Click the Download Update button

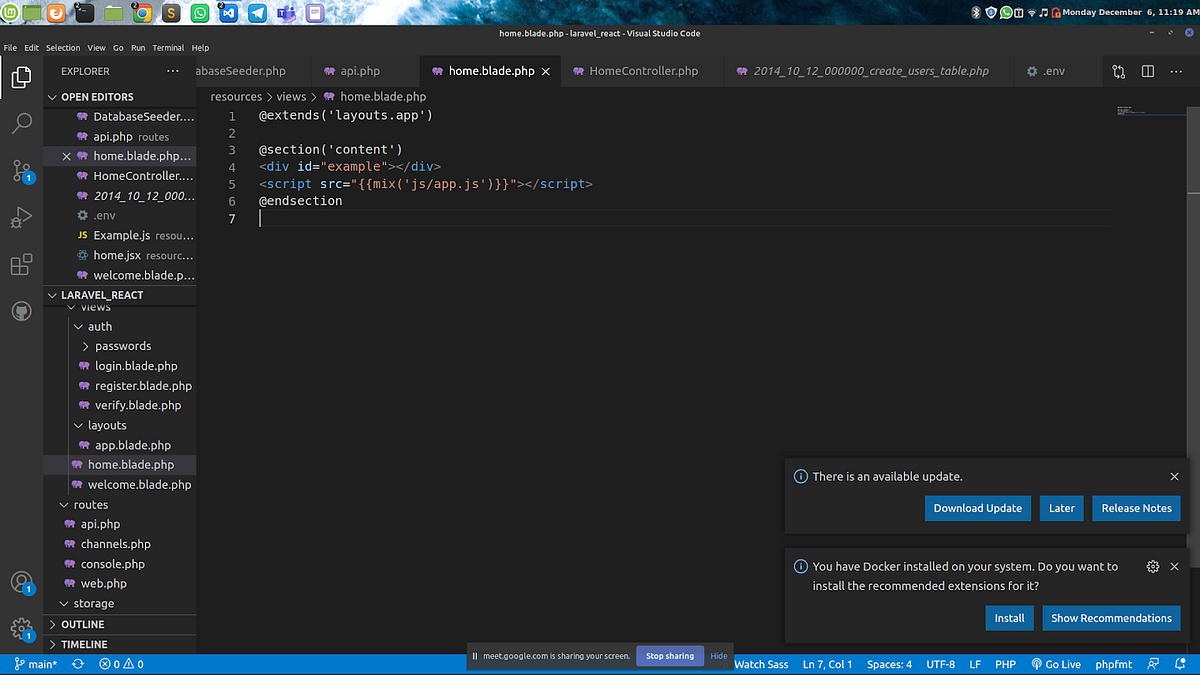[x=977, y=508]
